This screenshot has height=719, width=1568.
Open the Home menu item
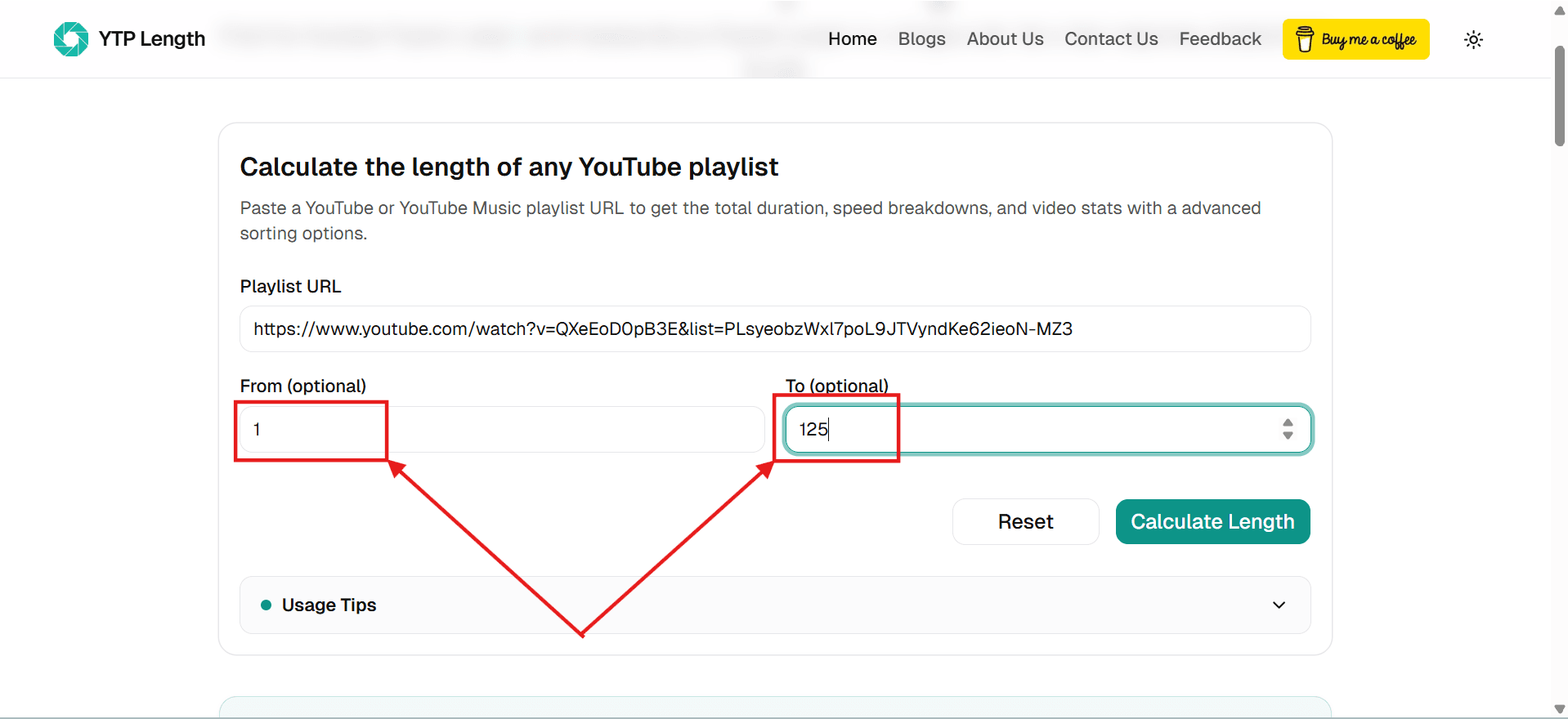pyautogui.click(x=852, y=39)
